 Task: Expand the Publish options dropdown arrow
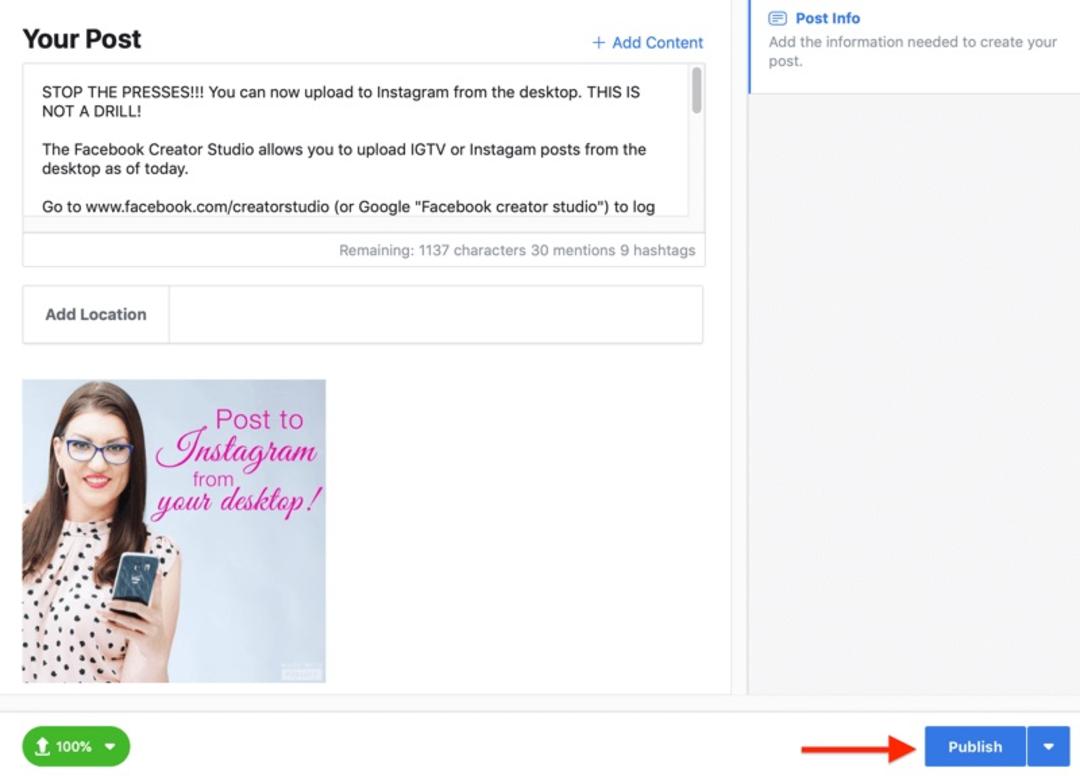tap(1048, 746)
